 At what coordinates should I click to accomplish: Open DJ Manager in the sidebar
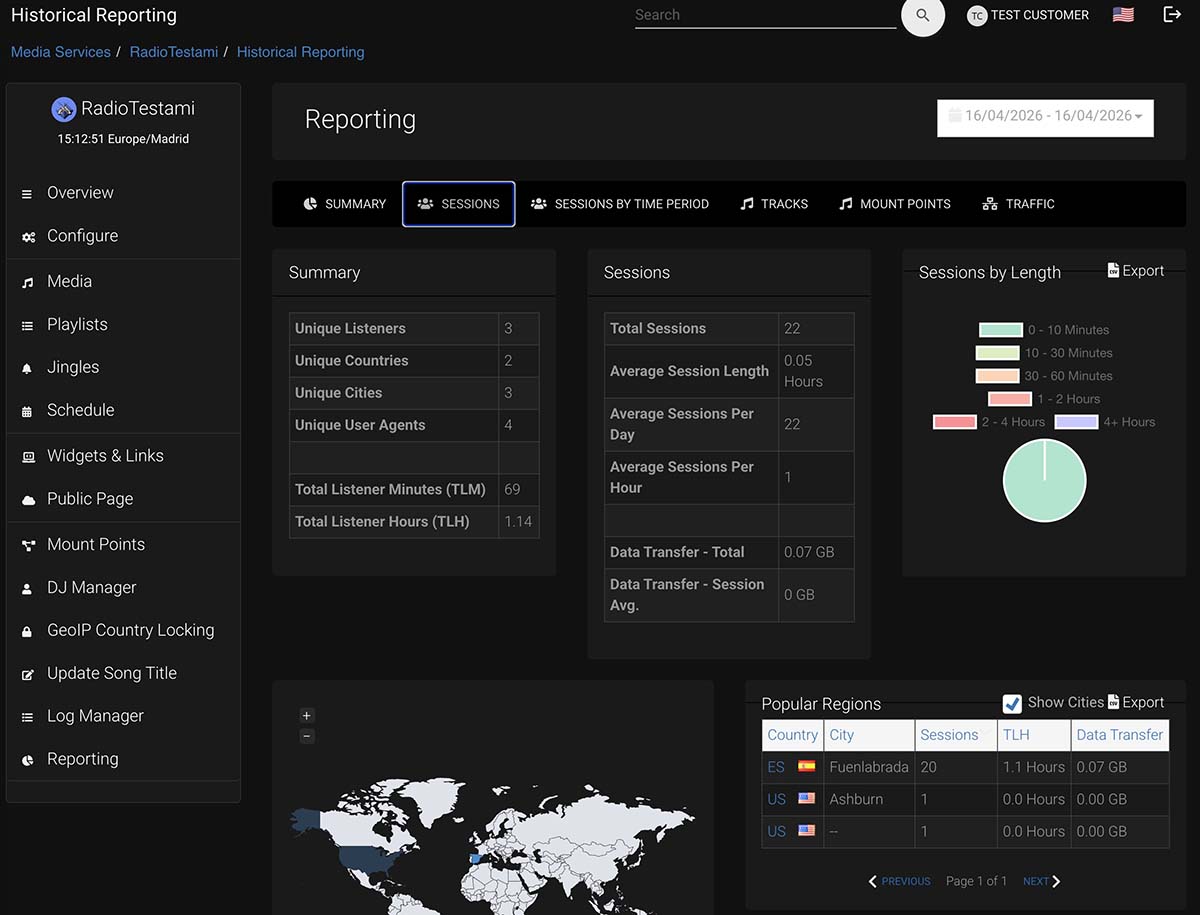coord(91,587)
